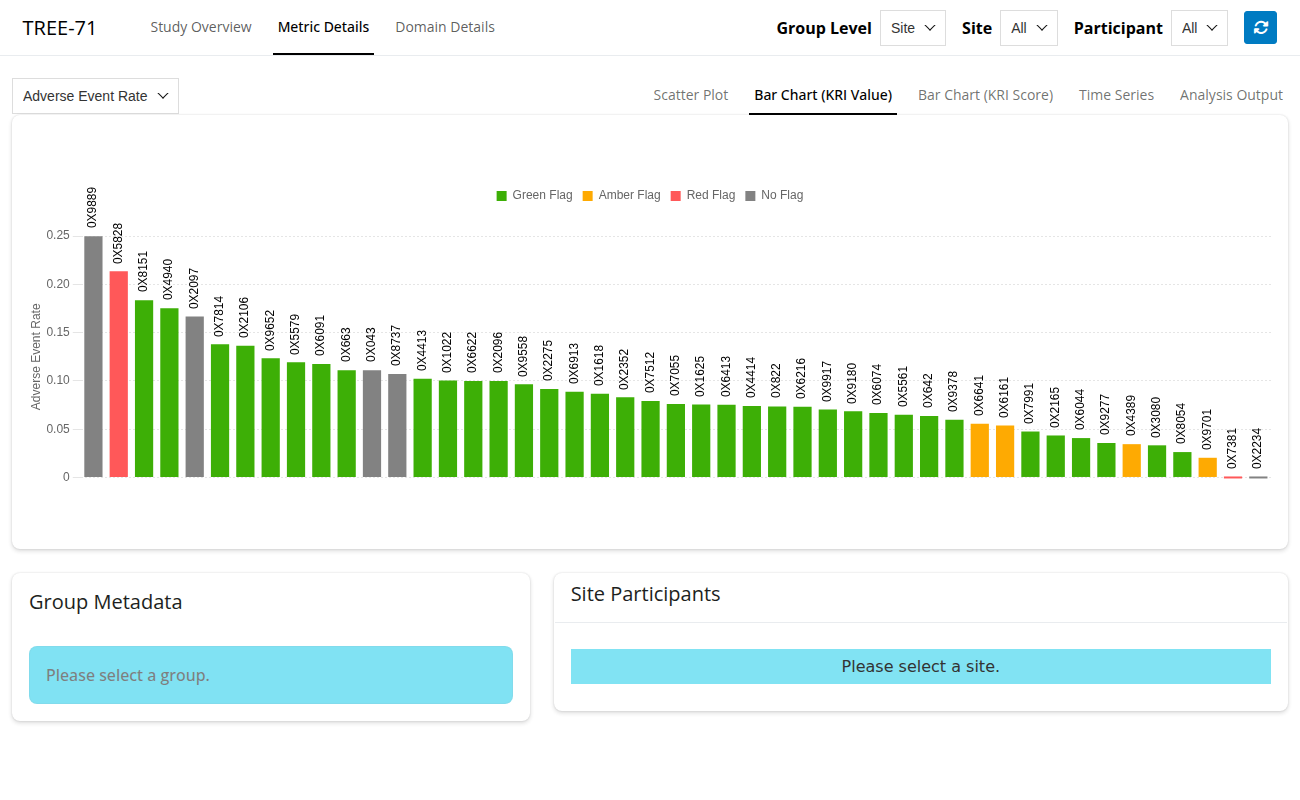The image size is (1300, 800).
Task: Click the TREE-71 study title
Action: [x=60, y=28]
